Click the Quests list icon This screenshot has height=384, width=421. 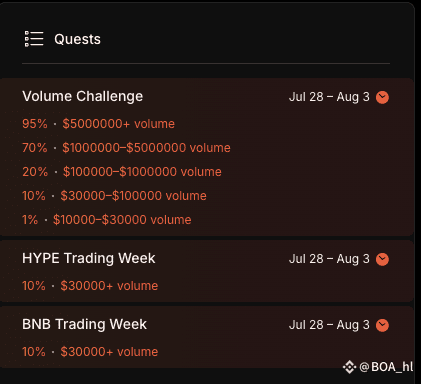pyautogui.click(x=34, y=39)
